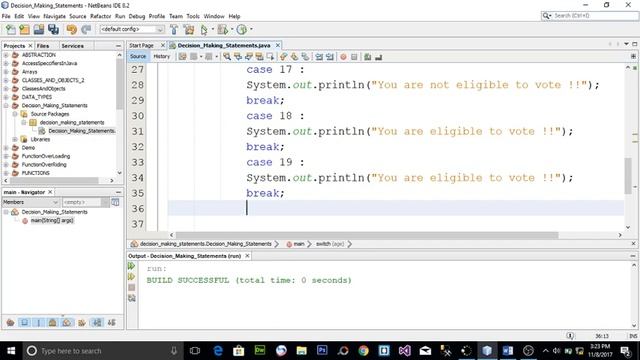Click the New Project toolbar icon
Image resolution: width=640 pixels, height=360 pixels.
tap(24, 29)
